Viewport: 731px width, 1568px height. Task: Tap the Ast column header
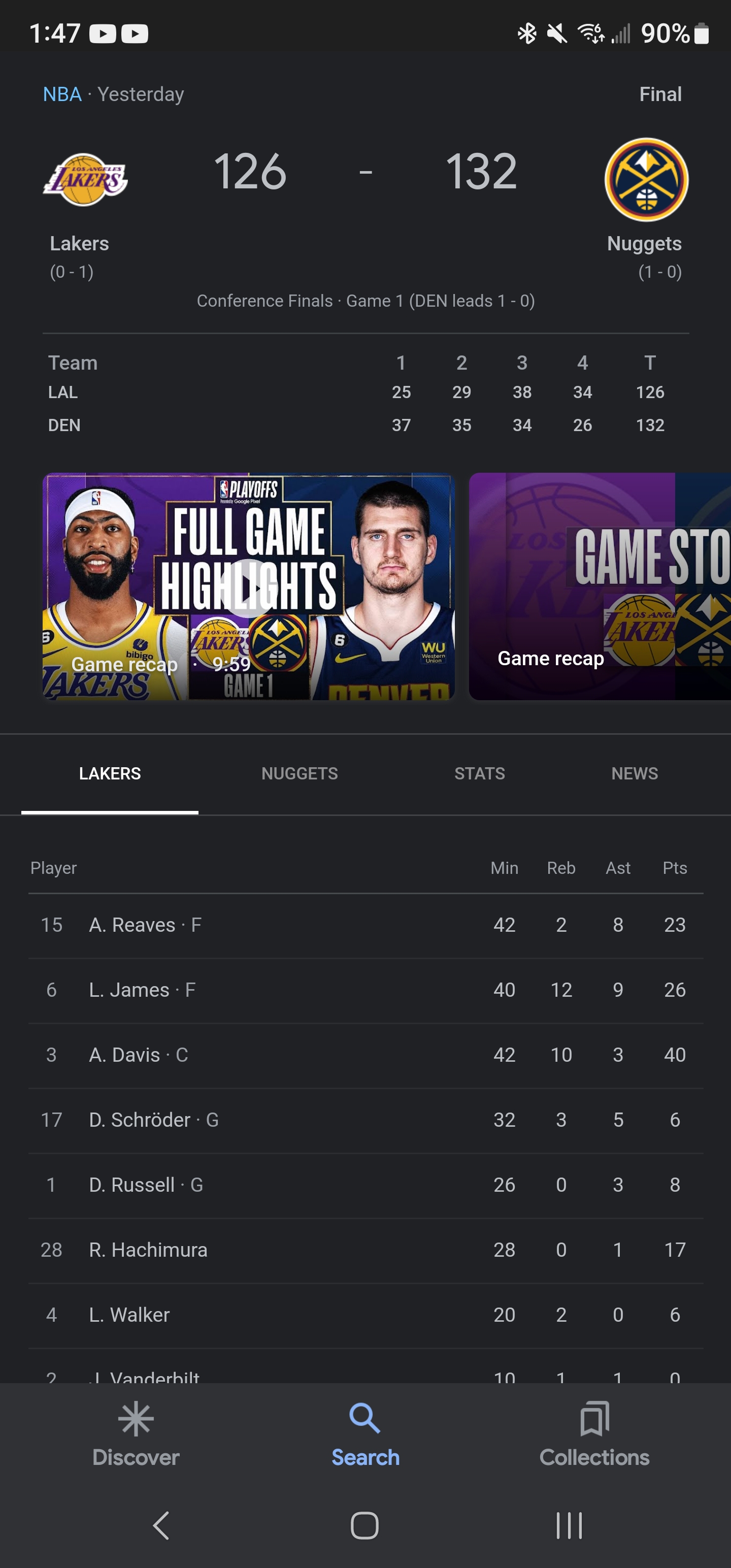618,868
